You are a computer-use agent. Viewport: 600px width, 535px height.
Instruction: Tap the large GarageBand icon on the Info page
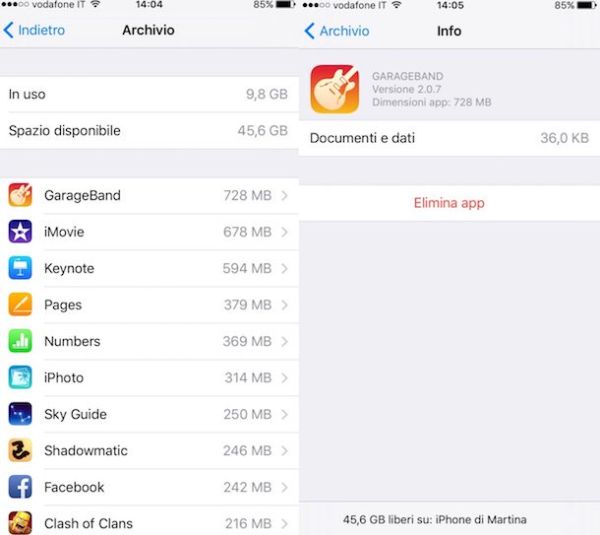335,89
